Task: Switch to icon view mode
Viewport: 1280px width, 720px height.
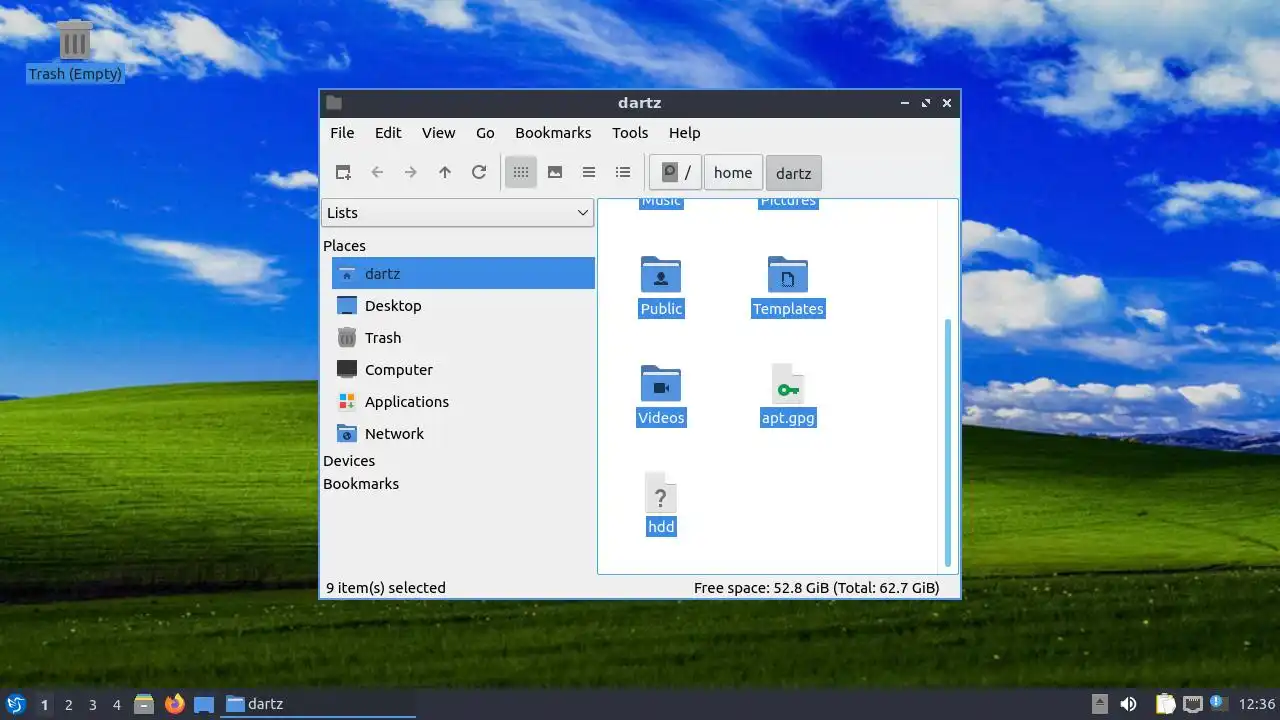Action: (521, 172)
